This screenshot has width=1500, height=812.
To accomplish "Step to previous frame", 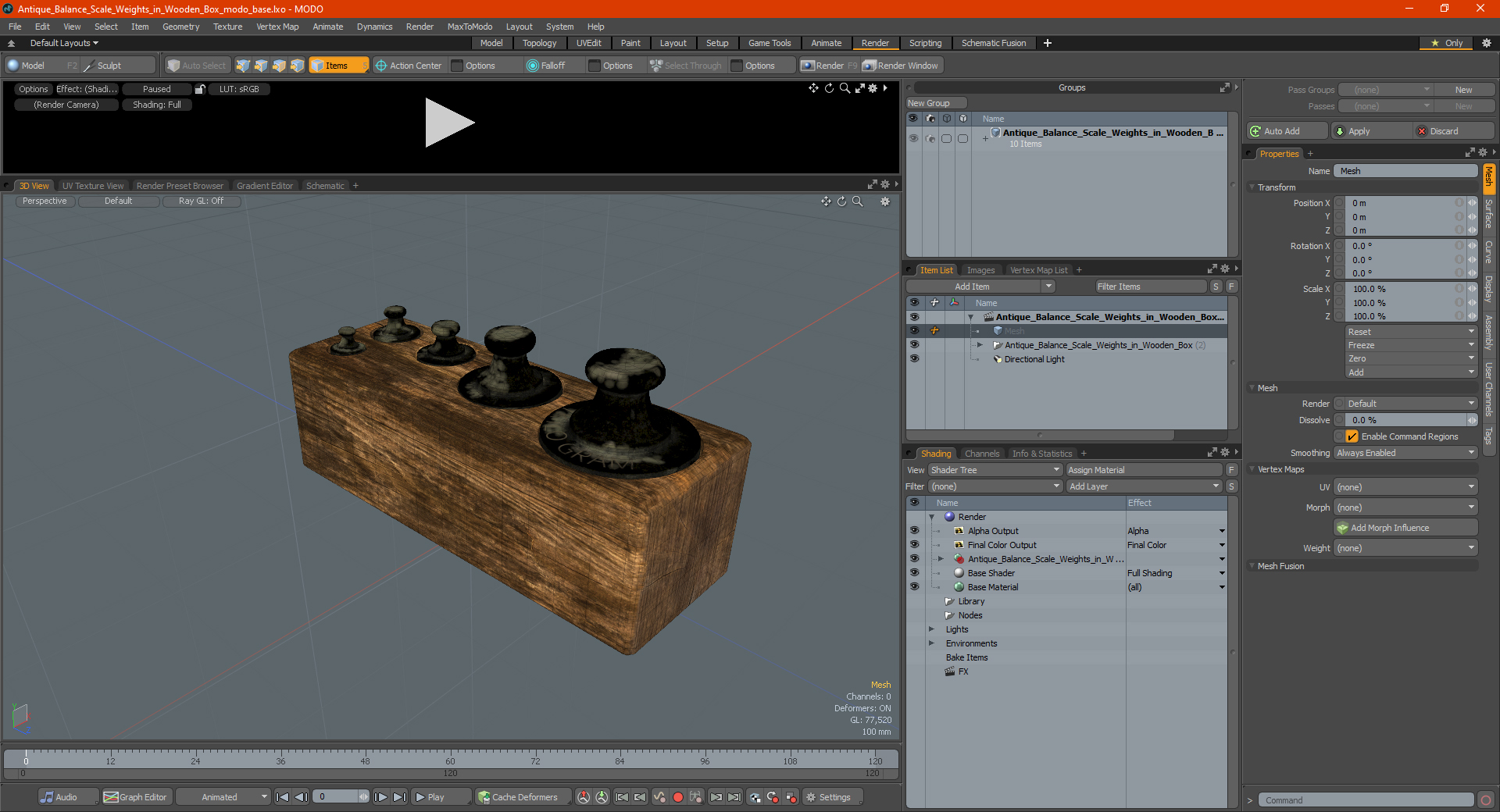I will 301,797.
